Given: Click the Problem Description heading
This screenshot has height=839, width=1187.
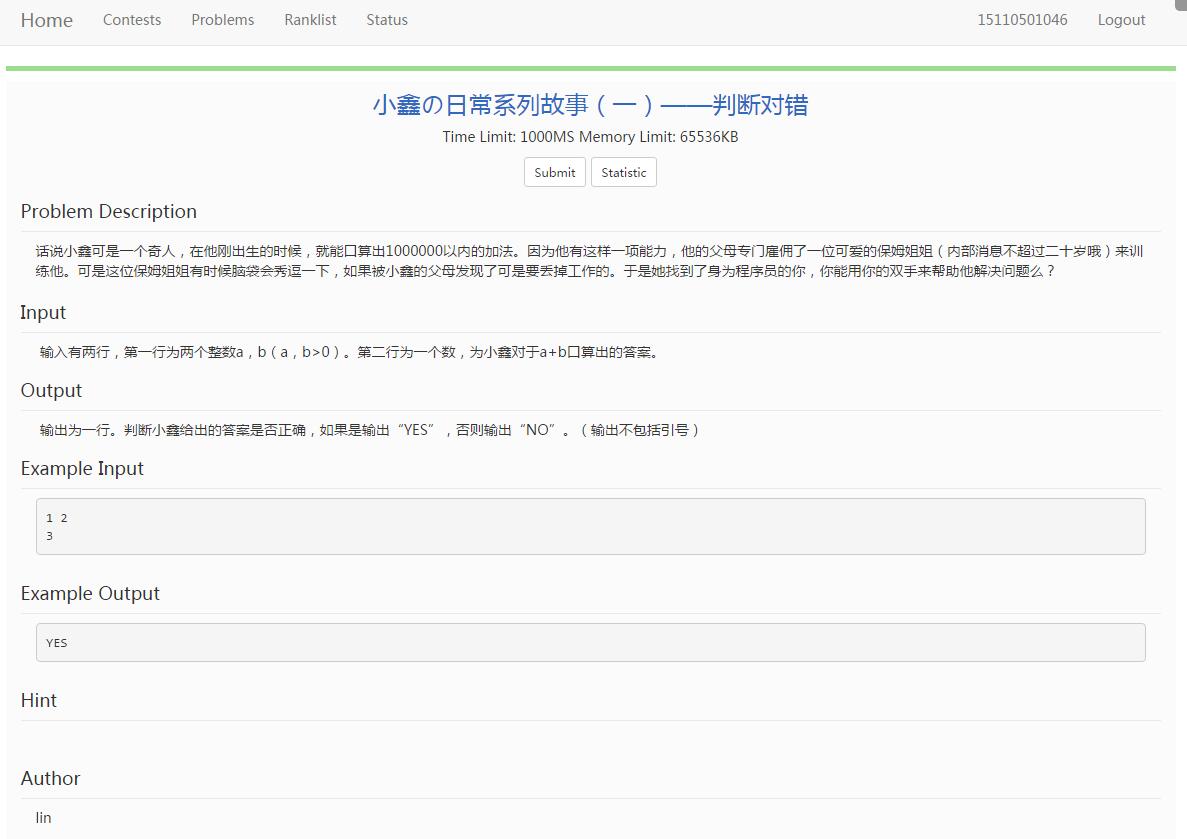Looking at the screenshot, I should coord(108,211).
